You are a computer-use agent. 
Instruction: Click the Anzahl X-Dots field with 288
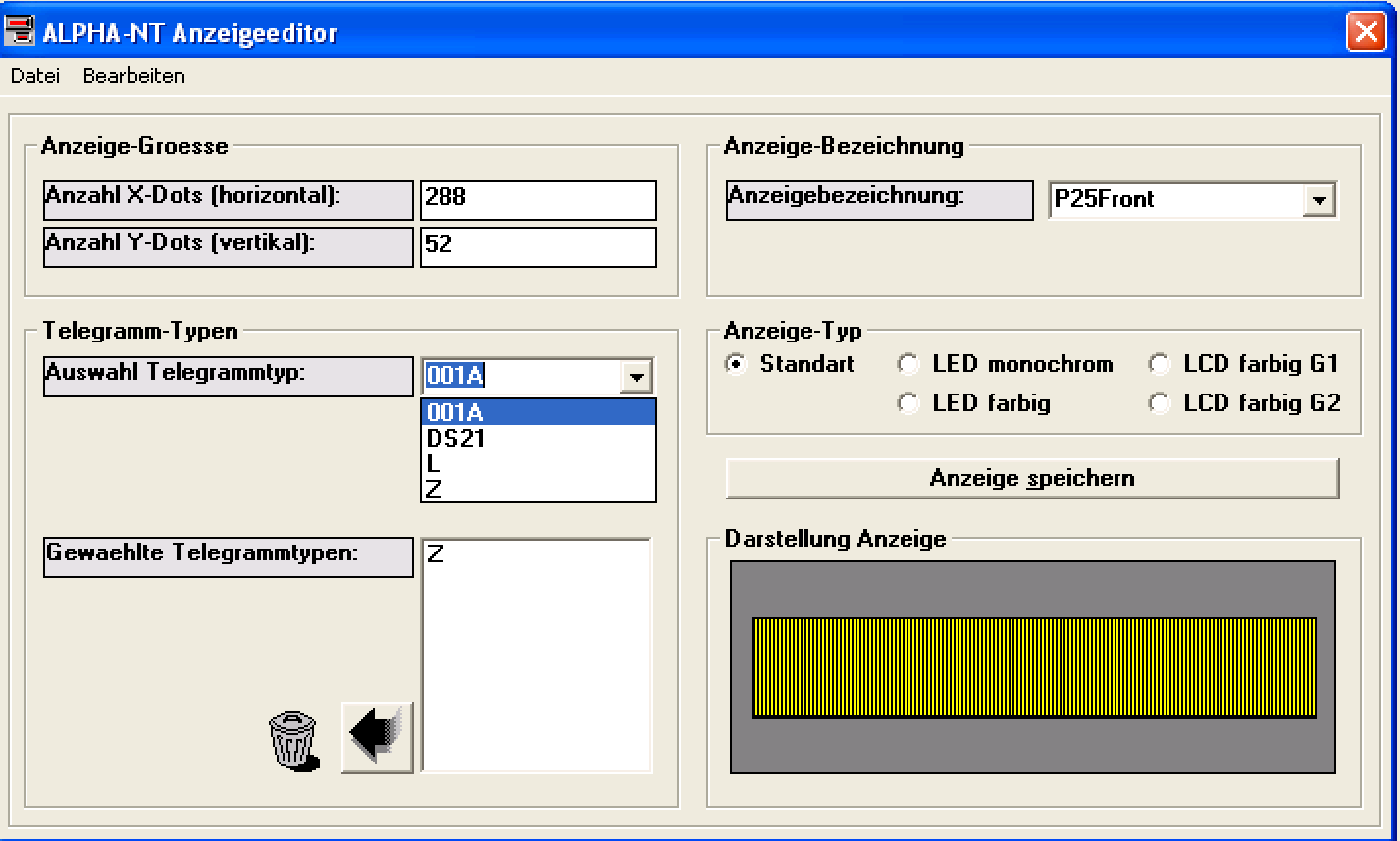pos(539,199)
